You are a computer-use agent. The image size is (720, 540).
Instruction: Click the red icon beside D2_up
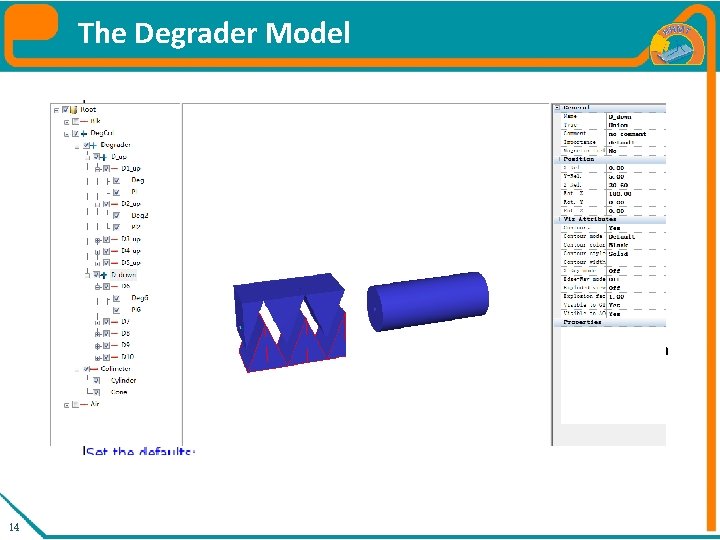pyautogui.click(x=114, y=204)
